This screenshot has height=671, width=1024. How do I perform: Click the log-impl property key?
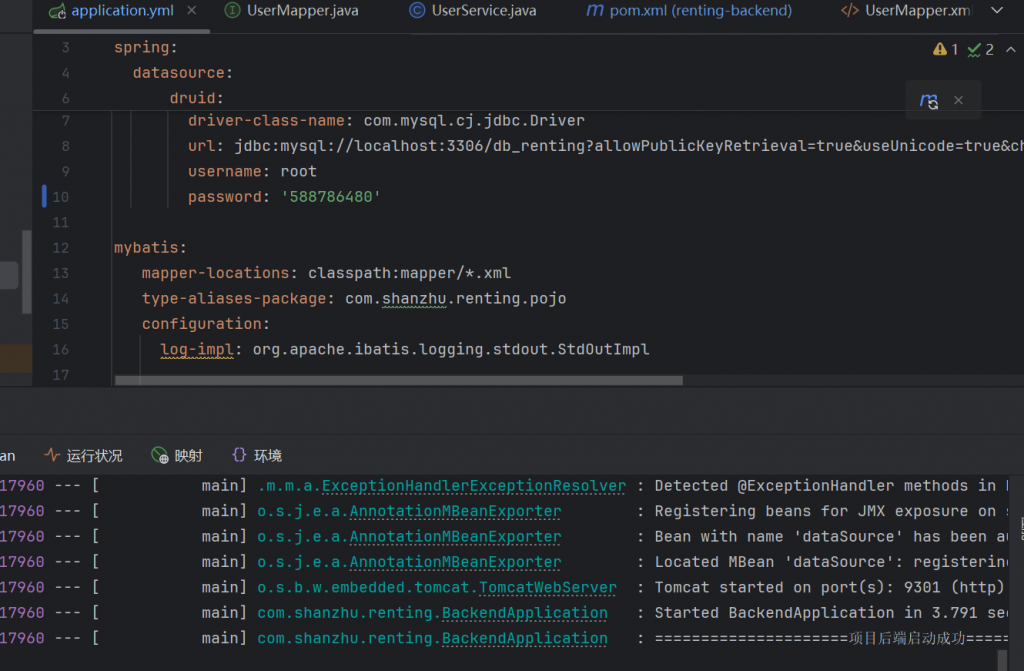(198, 349)
